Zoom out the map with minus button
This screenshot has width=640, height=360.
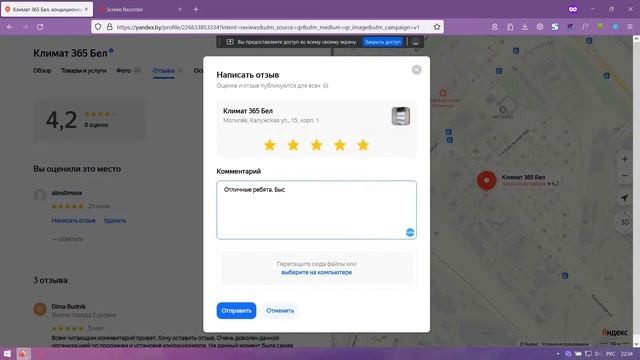point(624,176)
